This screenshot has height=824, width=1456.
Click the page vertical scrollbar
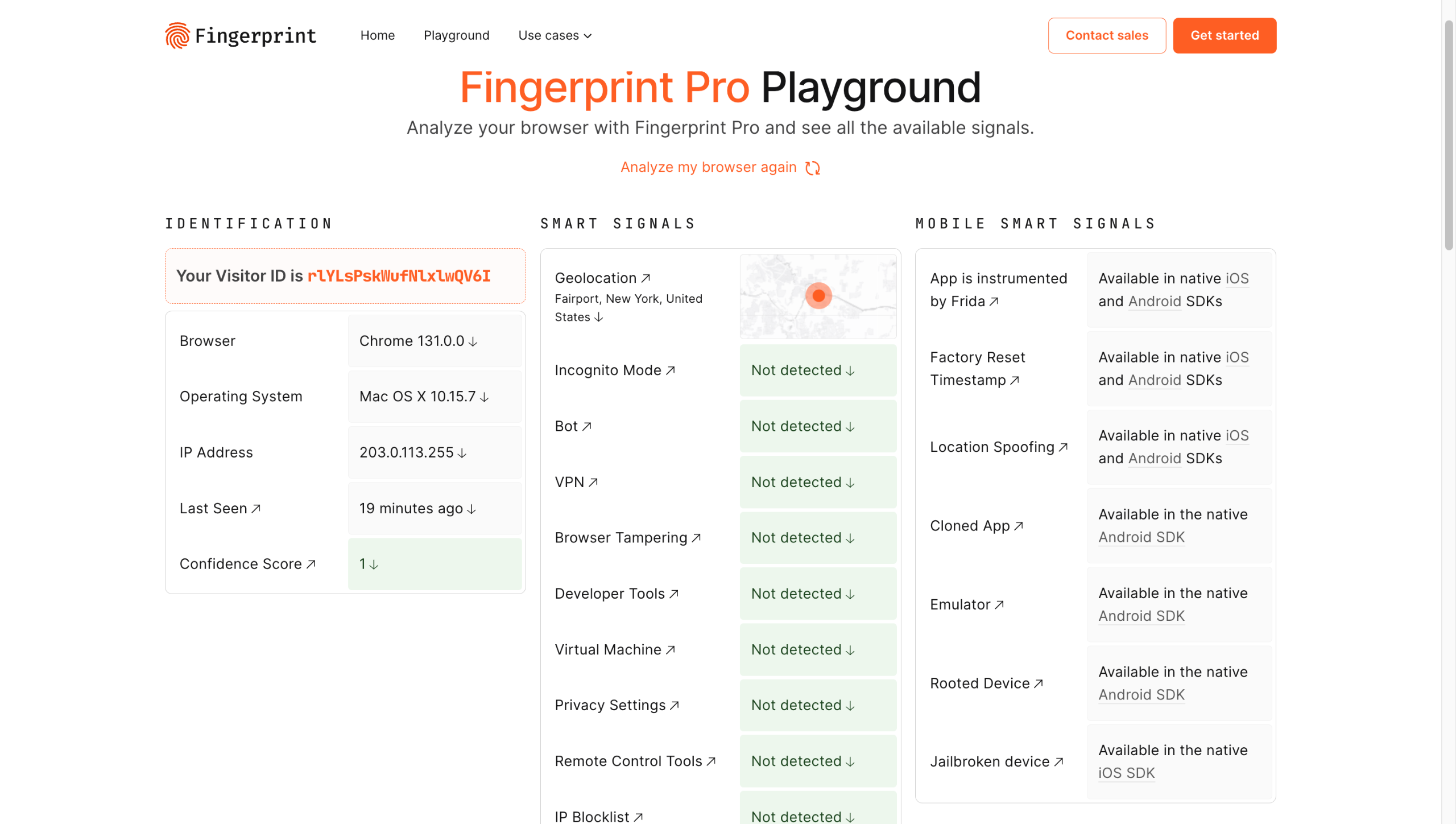coord(1449,137)
